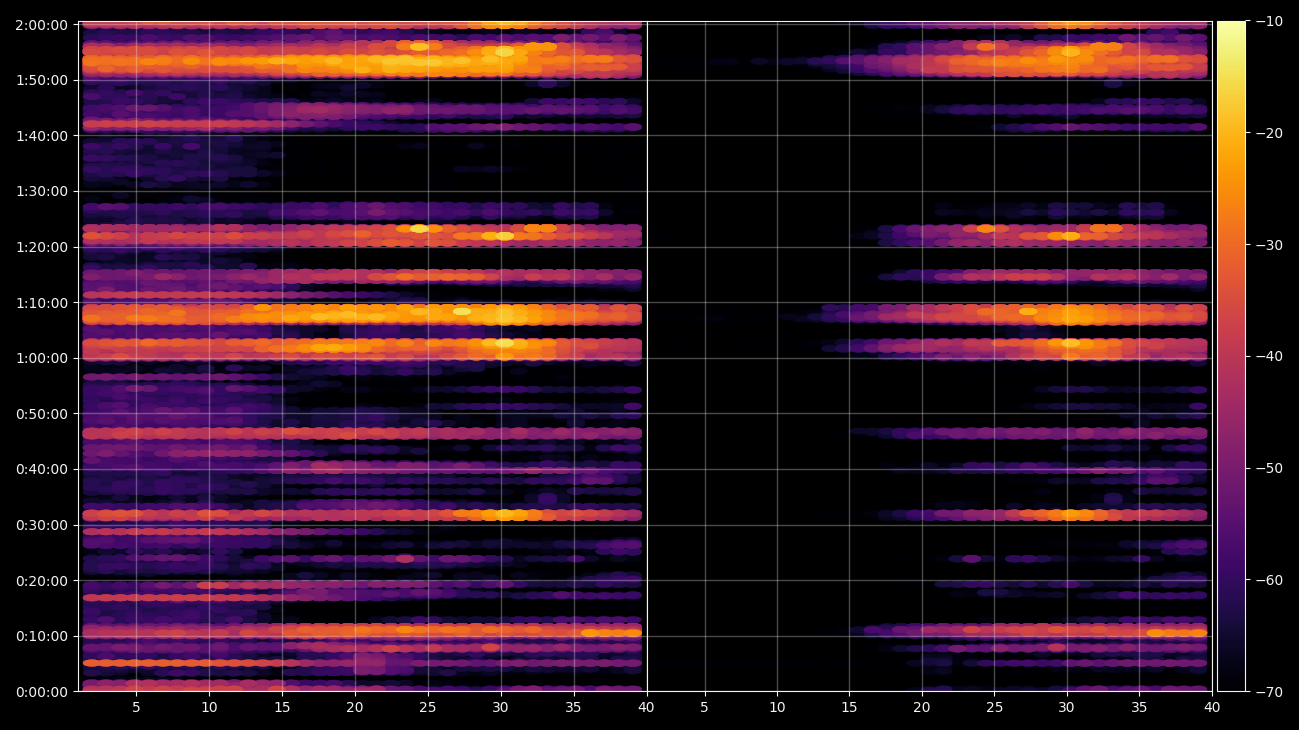
Task: Click the 2:00:00 time axis label
Action: [41, 25]
